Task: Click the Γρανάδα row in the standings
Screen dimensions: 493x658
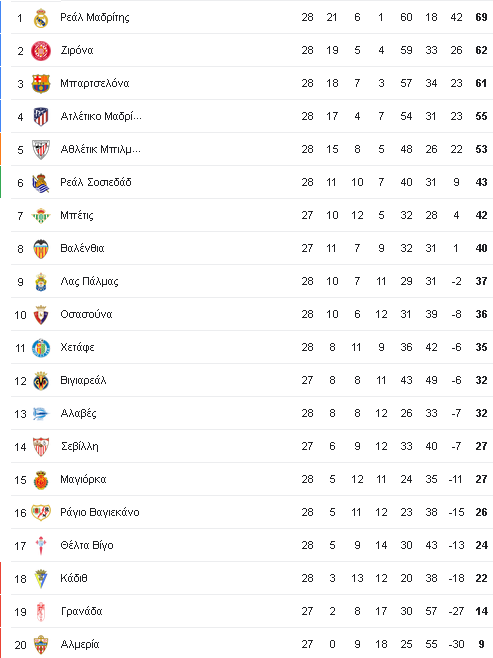Action: (x=252, y=611)
